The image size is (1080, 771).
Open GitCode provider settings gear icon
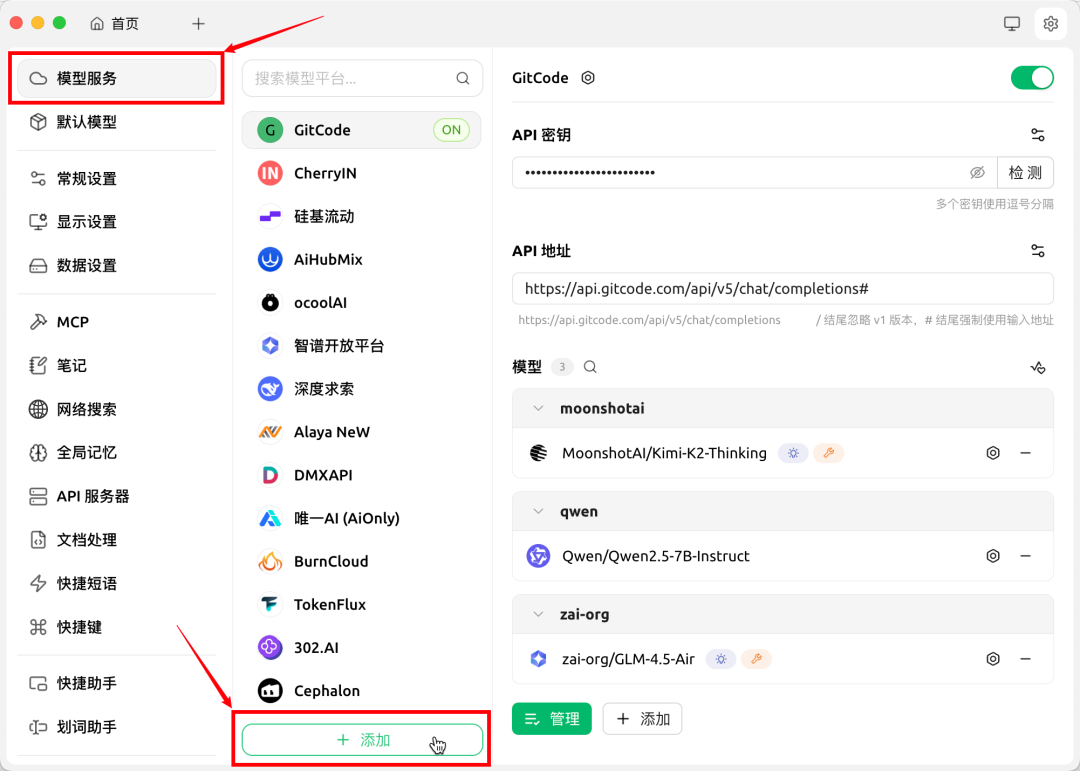point(588,78)
